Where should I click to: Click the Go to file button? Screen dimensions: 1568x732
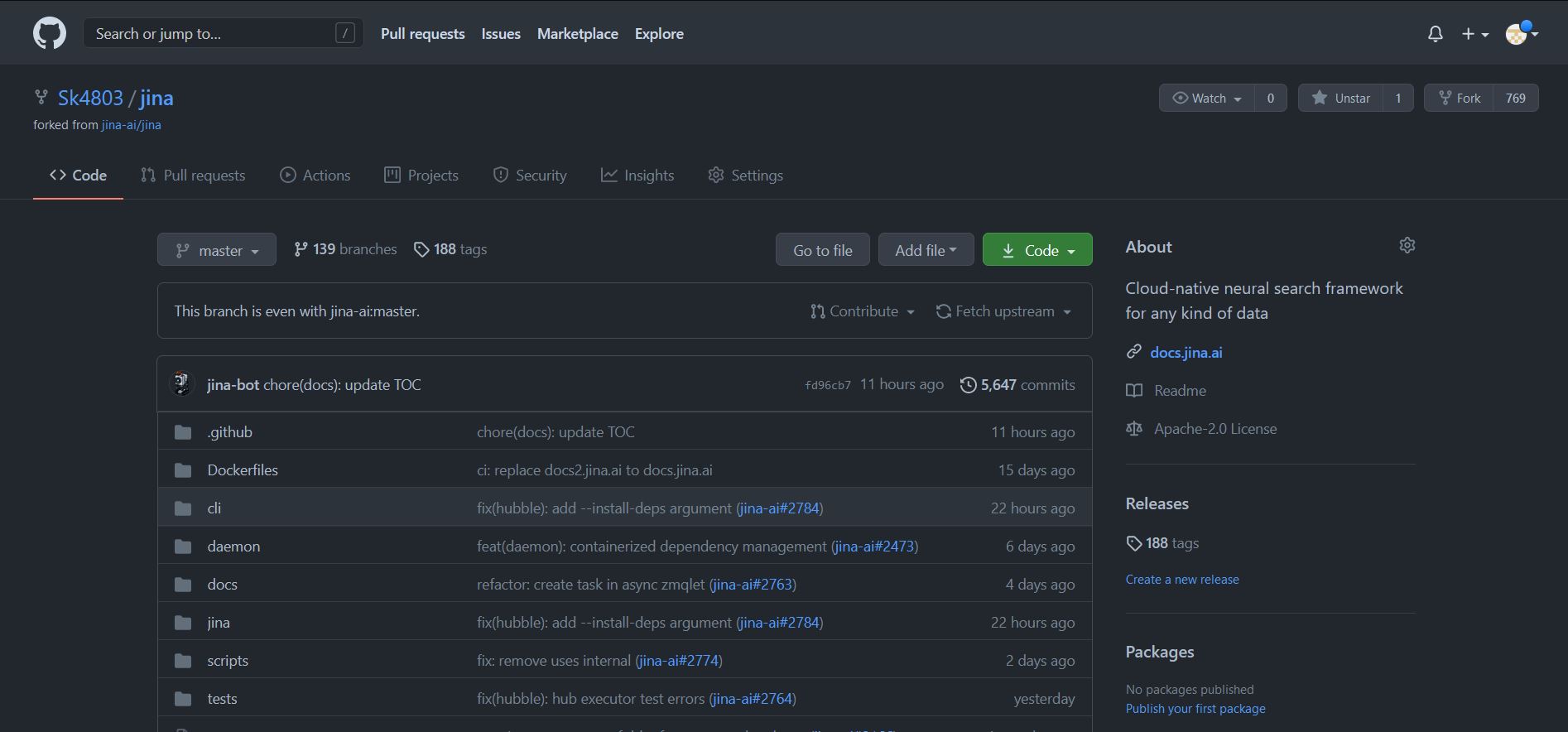(822, 250)
